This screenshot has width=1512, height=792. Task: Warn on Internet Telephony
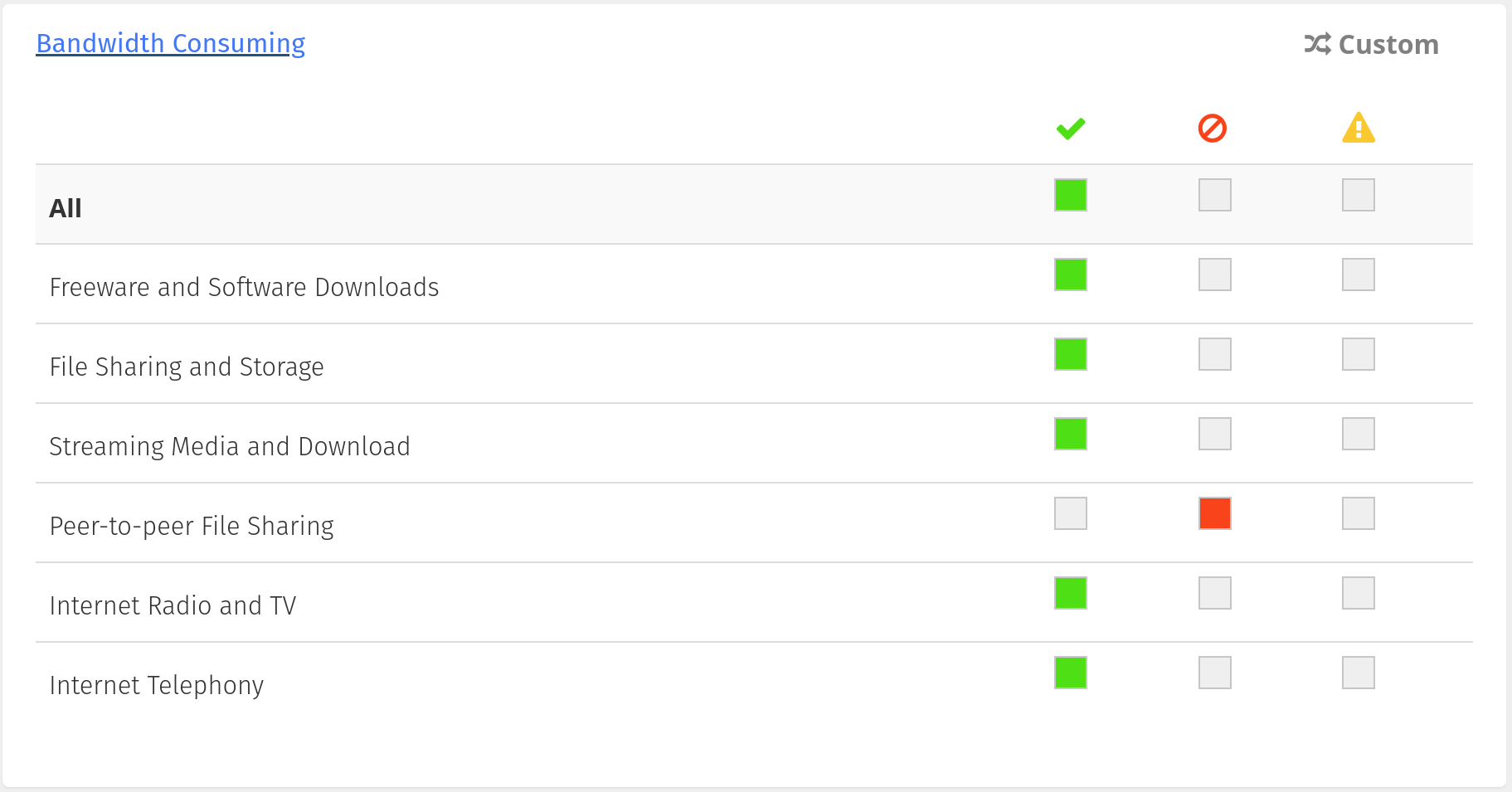[1359, 673]
